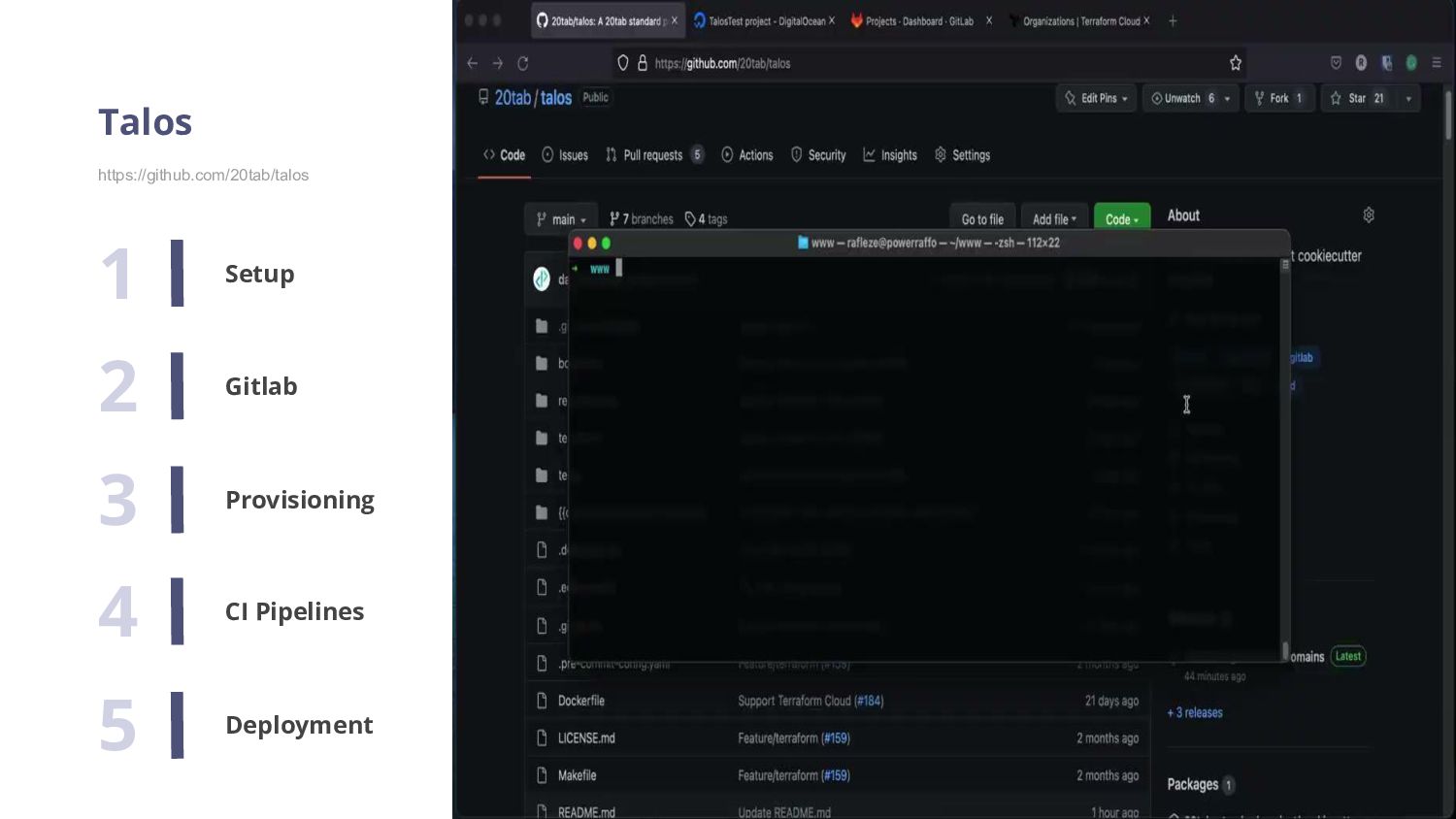Screen dimensions: 1456x819
Task: Click the browser forward arrow
Action: click(x=498, y=63)
